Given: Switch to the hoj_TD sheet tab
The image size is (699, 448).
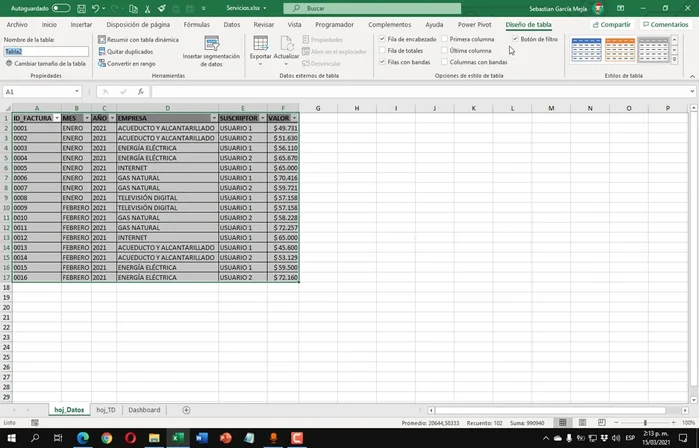Looking at the screenshot, I should point(105,410).
